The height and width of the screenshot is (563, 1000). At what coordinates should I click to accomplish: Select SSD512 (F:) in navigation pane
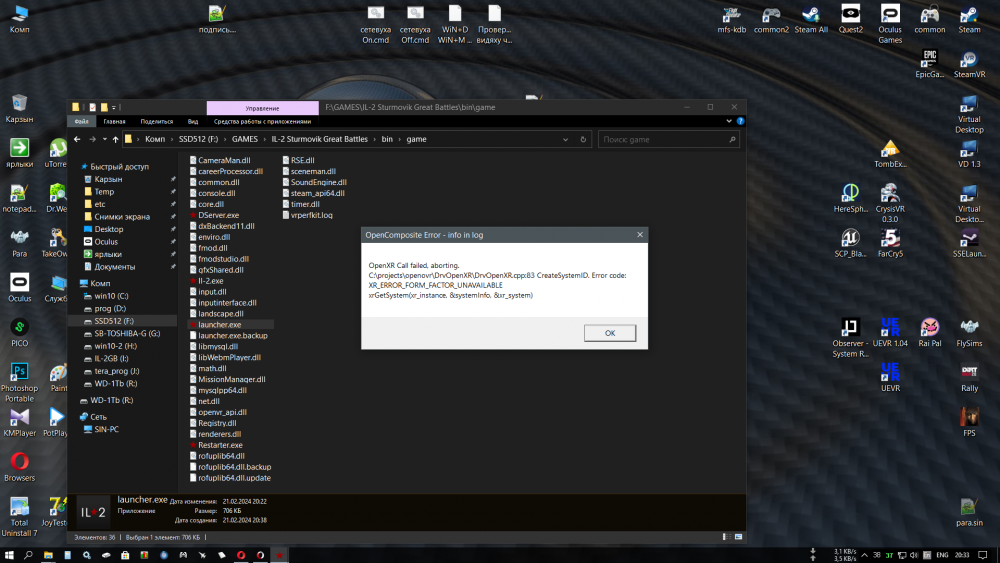(123, 321)
